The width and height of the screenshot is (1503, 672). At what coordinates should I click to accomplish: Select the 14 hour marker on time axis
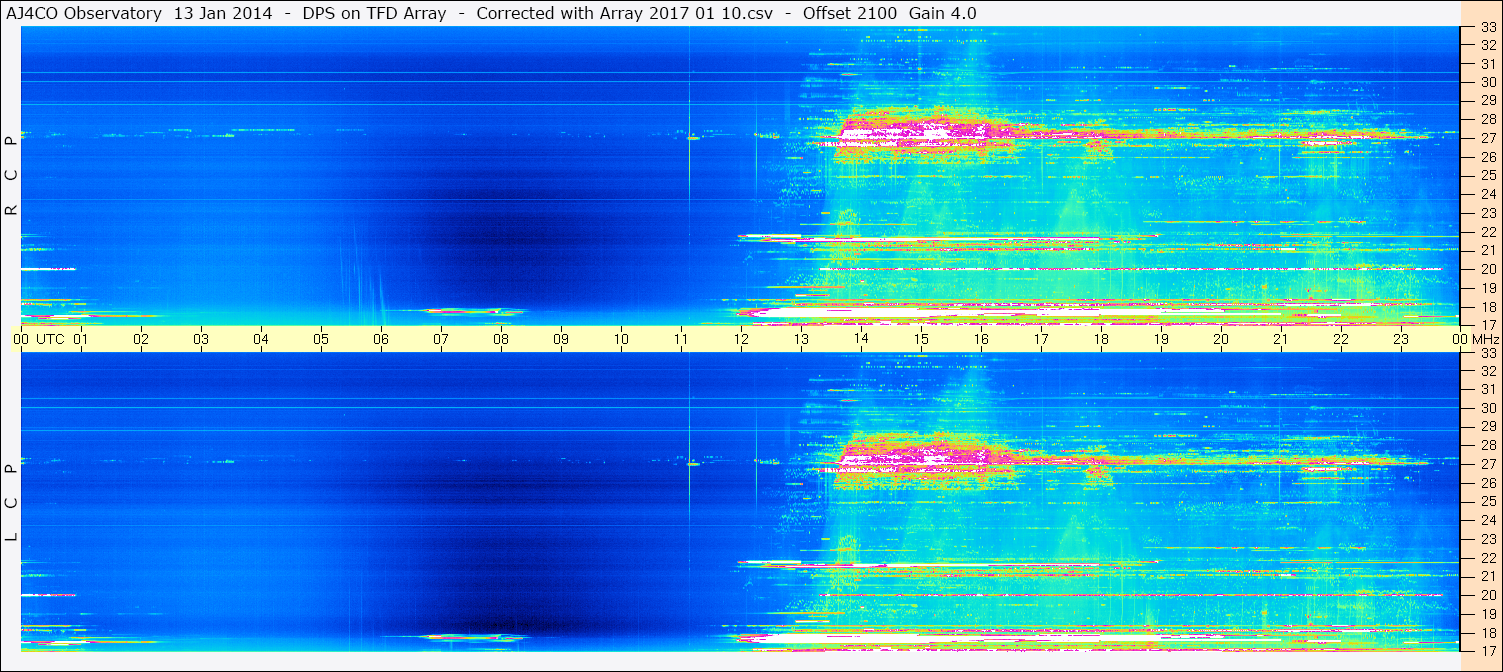[x=861, y=339]
